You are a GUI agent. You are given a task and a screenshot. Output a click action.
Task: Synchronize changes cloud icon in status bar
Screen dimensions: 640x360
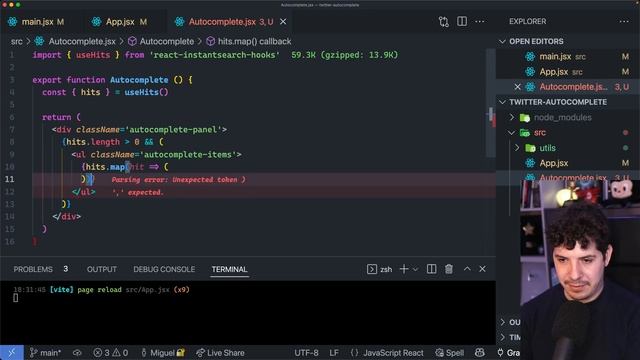[77, 353]
